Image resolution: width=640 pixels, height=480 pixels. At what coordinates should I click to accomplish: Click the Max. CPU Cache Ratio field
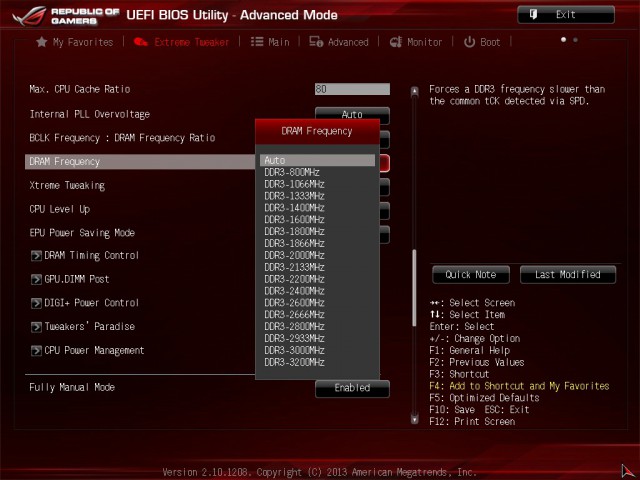point(352,89)
